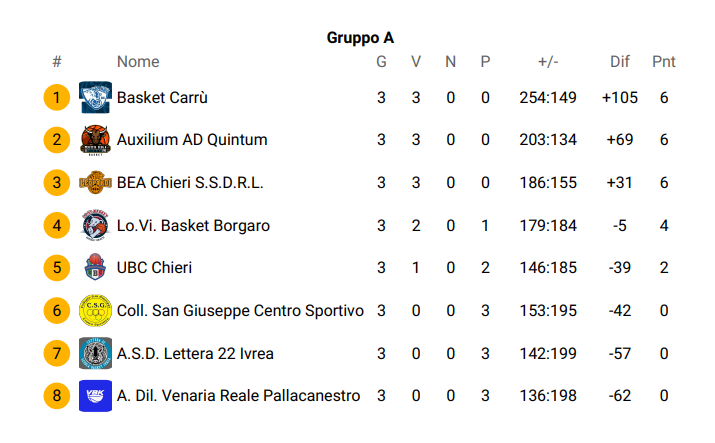
Task: Click the rank 8 yellow badge
Action: point(57,396)
